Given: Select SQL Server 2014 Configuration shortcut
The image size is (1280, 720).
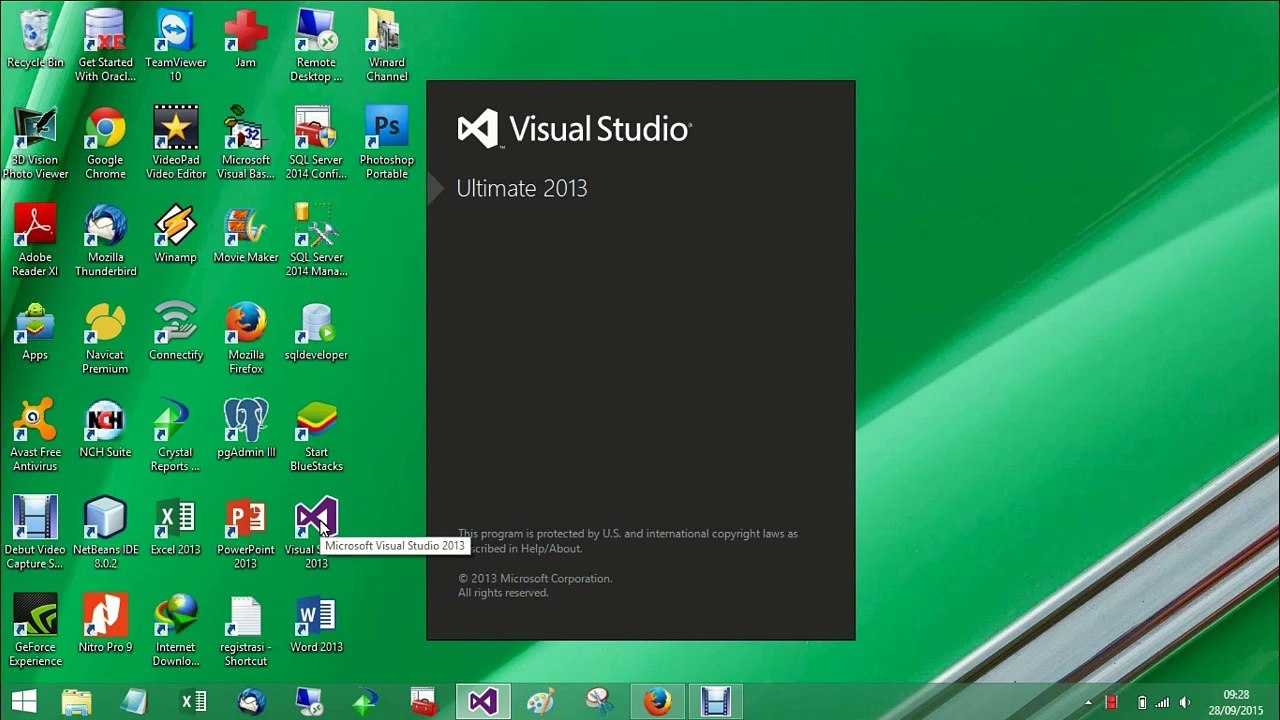Looking at the screenshot, I should tap(316, 143).
